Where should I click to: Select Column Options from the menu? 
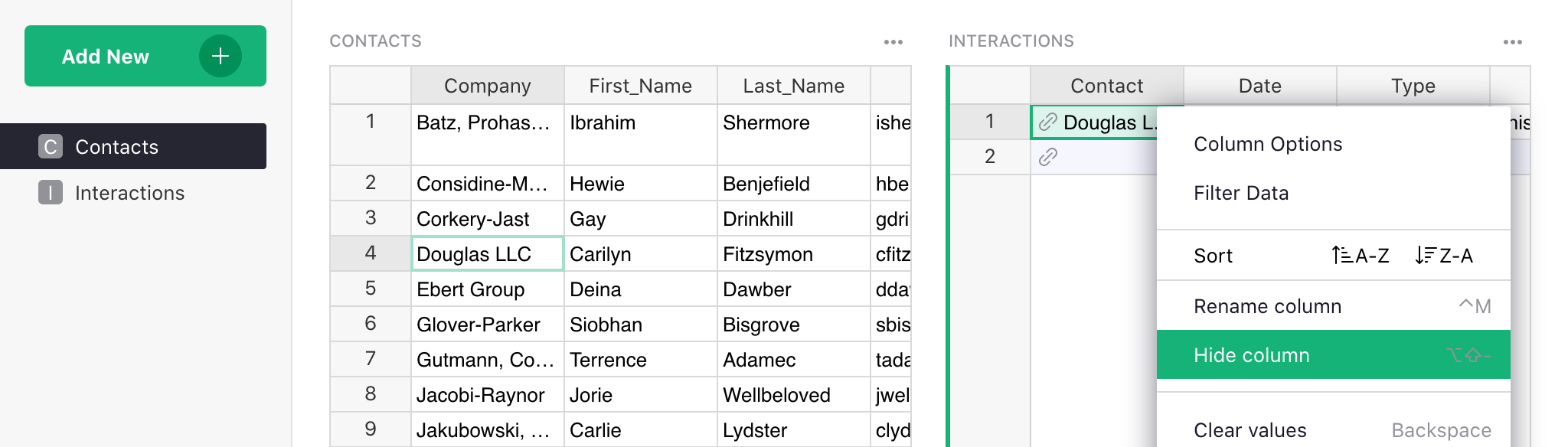pos(1268,144)
